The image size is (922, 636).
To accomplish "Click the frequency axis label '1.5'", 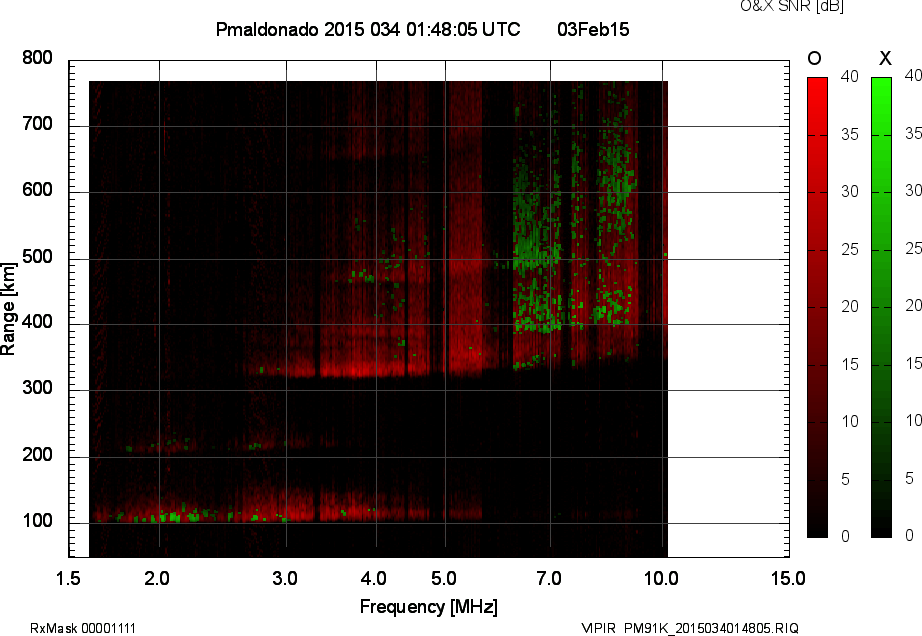I will click(x=68, y=578).
